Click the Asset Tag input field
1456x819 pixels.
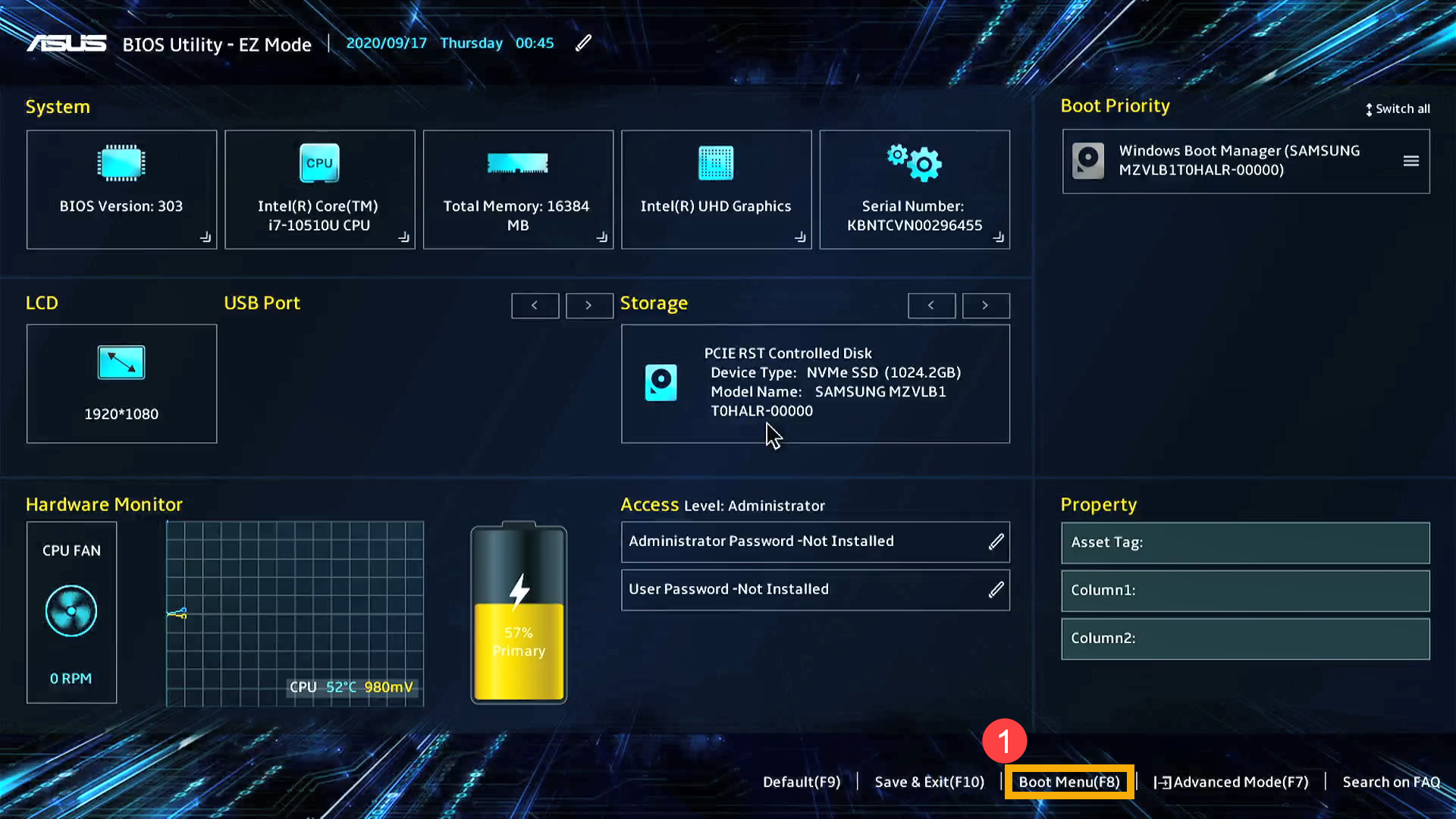(x=1245, y=543)
